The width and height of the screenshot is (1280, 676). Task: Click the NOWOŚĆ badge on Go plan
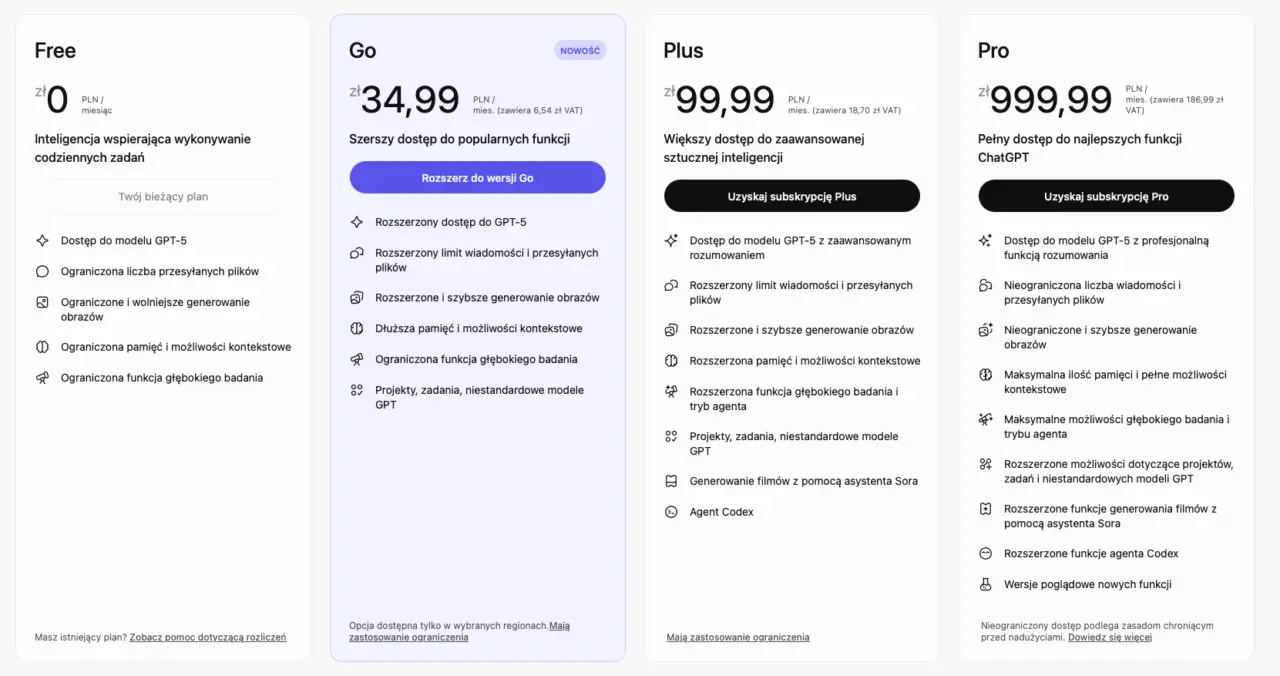click(x=580, y=50)
